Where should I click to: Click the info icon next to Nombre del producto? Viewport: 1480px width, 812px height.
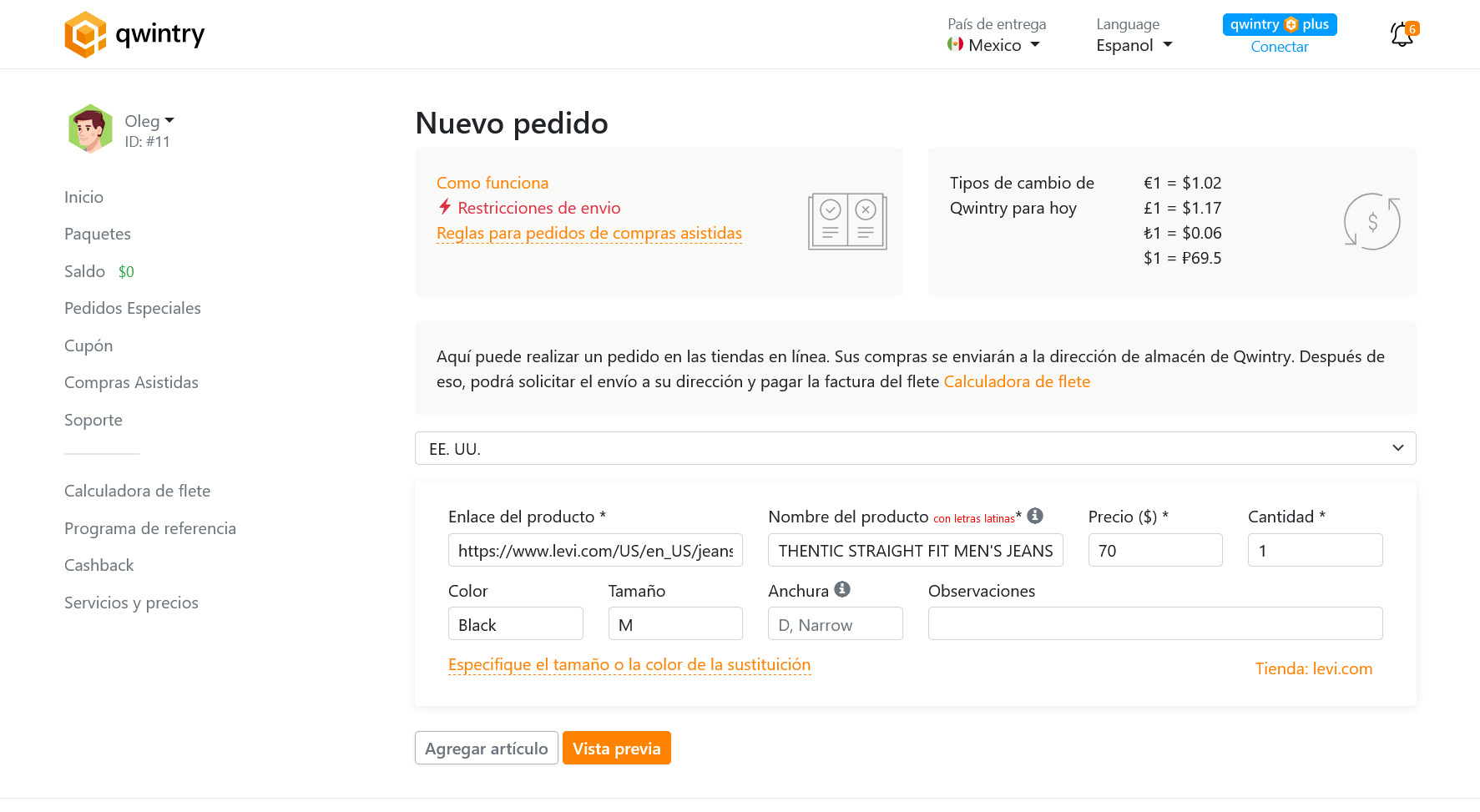pyautogui.click(x=1036, y=516)
